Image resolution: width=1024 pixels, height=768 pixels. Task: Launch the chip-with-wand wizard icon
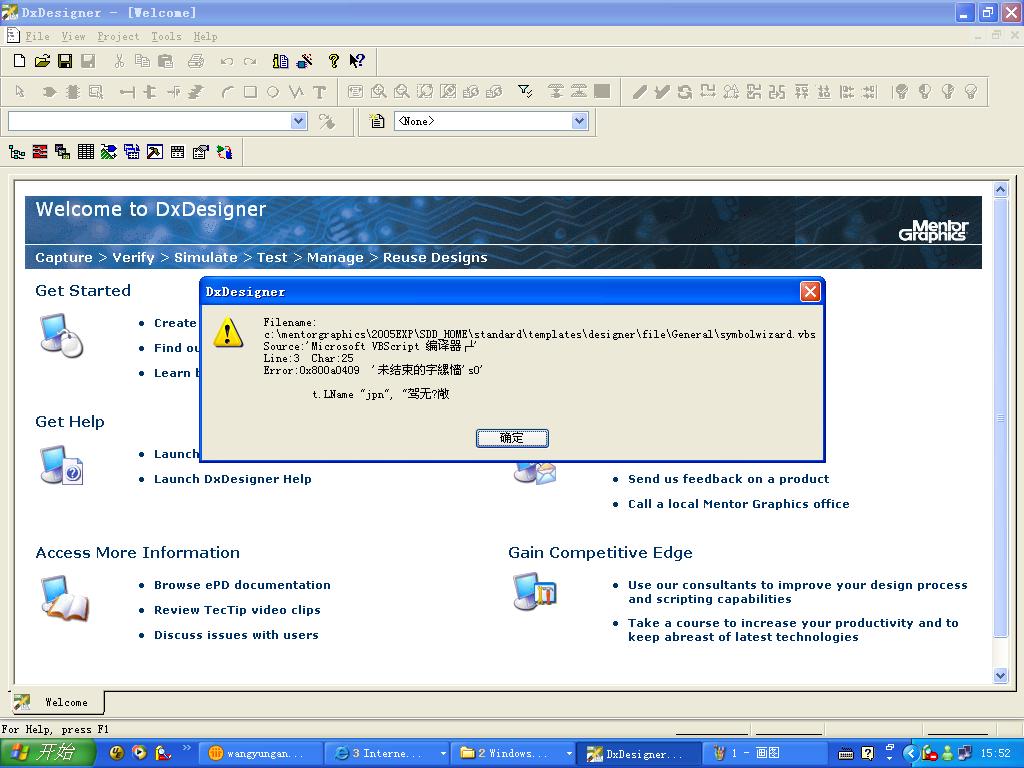pyautogui.click(x=304, y=61)
